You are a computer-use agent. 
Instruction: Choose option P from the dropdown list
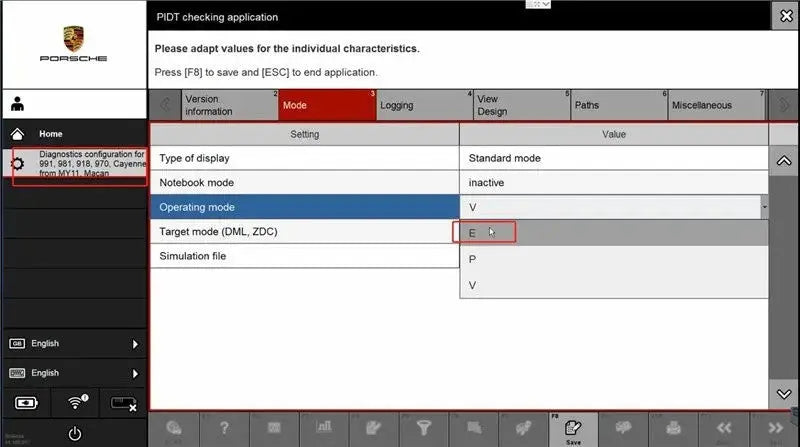click(x=473, y=259)
